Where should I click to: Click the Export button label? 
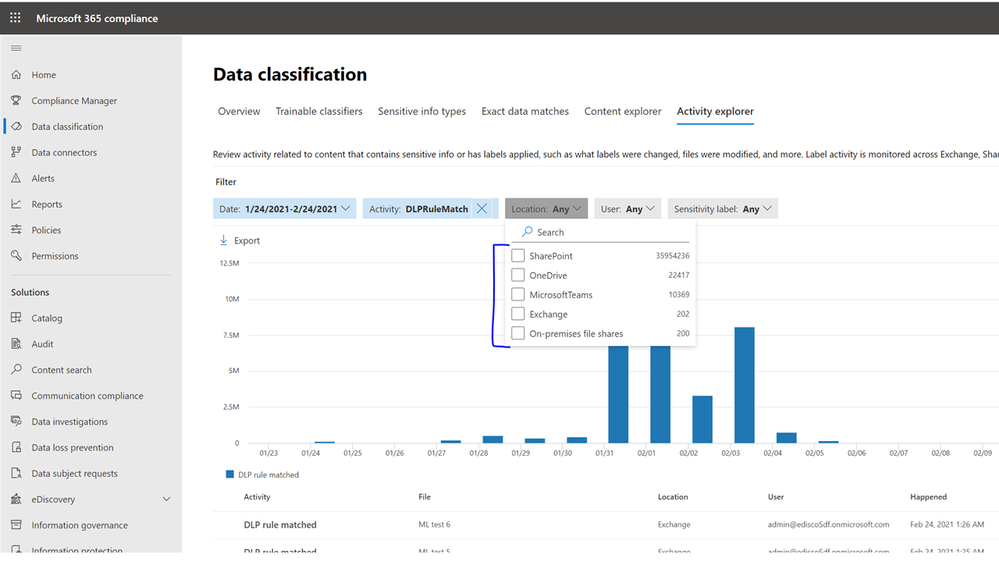tap(247, 240)
